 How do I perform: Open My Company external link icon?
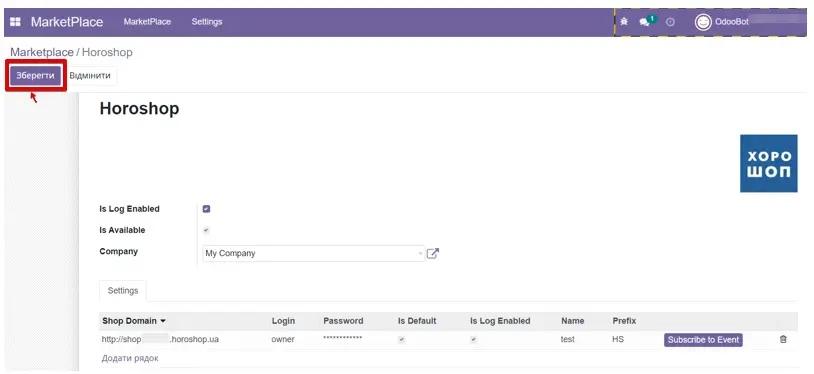pyautogui.click(x=432, y=253)
